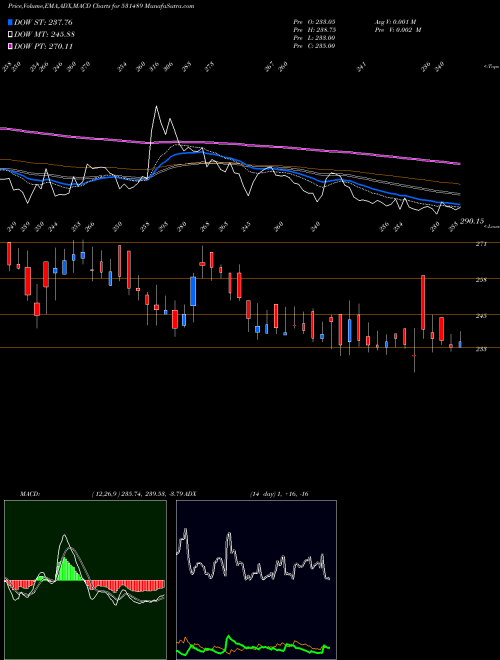Click the white DOW MT legend swatch
The width and height of the screenshot is (500, 660).
tap(10, 34)
